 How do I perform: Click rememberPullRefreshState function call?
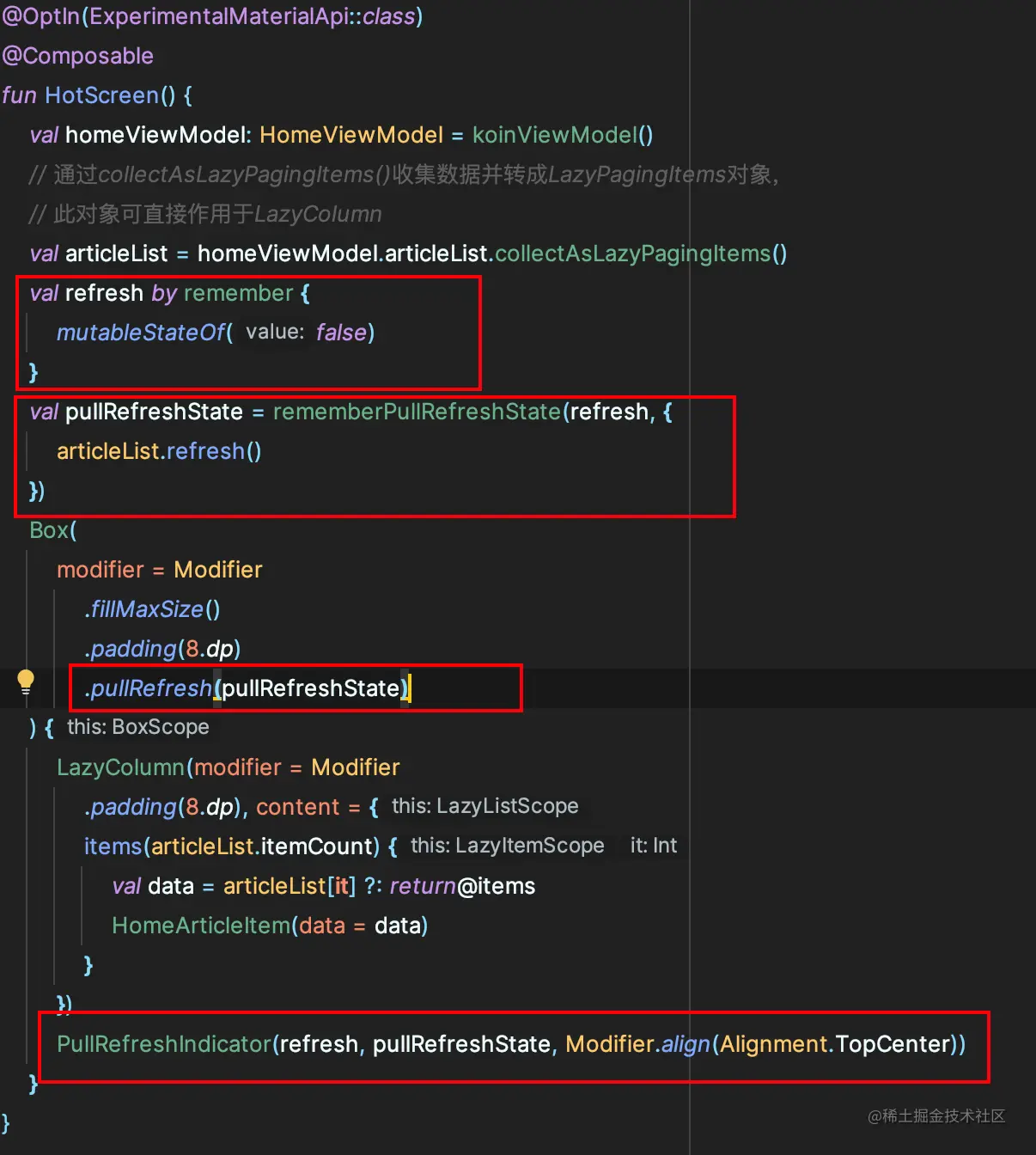pyautogui.click(x=417, y=412)
